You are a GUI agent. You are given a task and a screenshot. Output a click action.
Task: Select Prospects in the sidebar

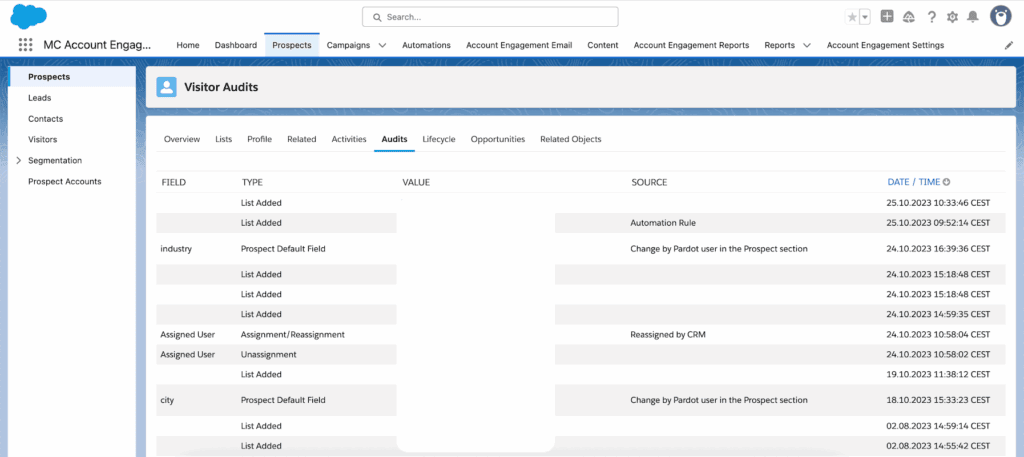pos(72,76)
